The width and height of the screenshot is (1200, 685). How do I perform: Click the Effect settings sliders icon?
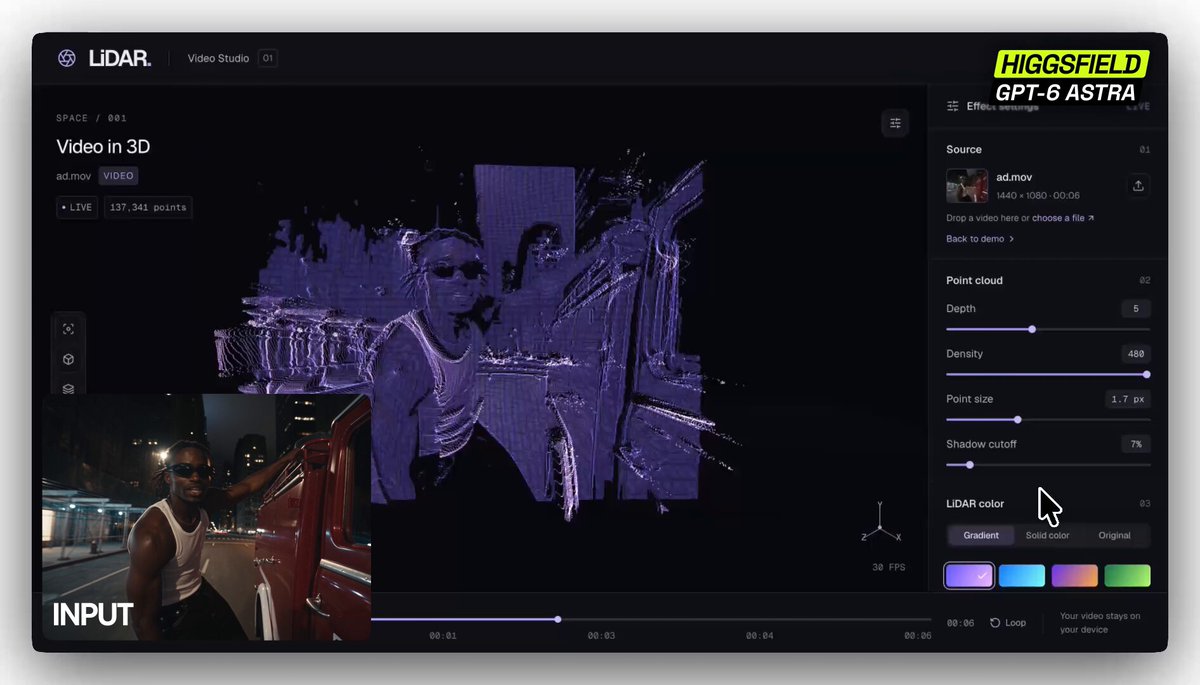pos(953,106)
